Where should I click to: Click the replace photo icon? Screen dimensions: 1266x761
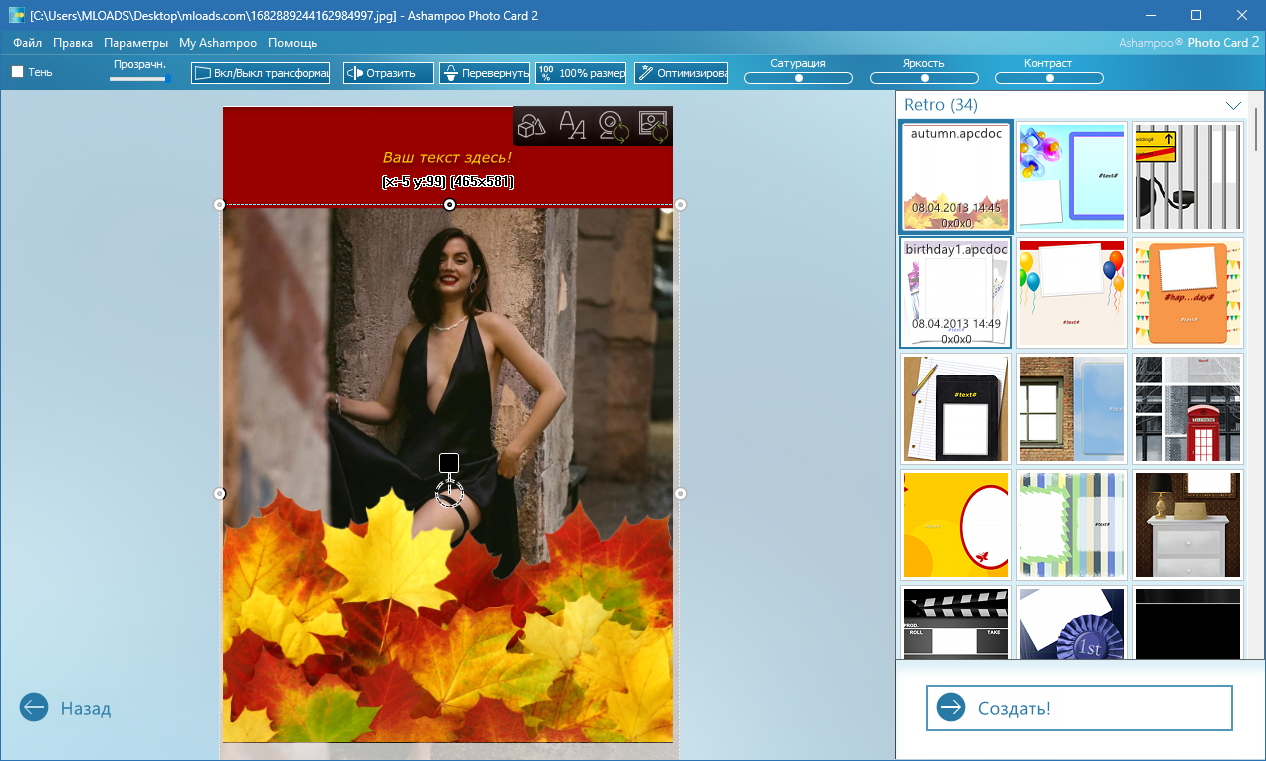click(652, 126)
